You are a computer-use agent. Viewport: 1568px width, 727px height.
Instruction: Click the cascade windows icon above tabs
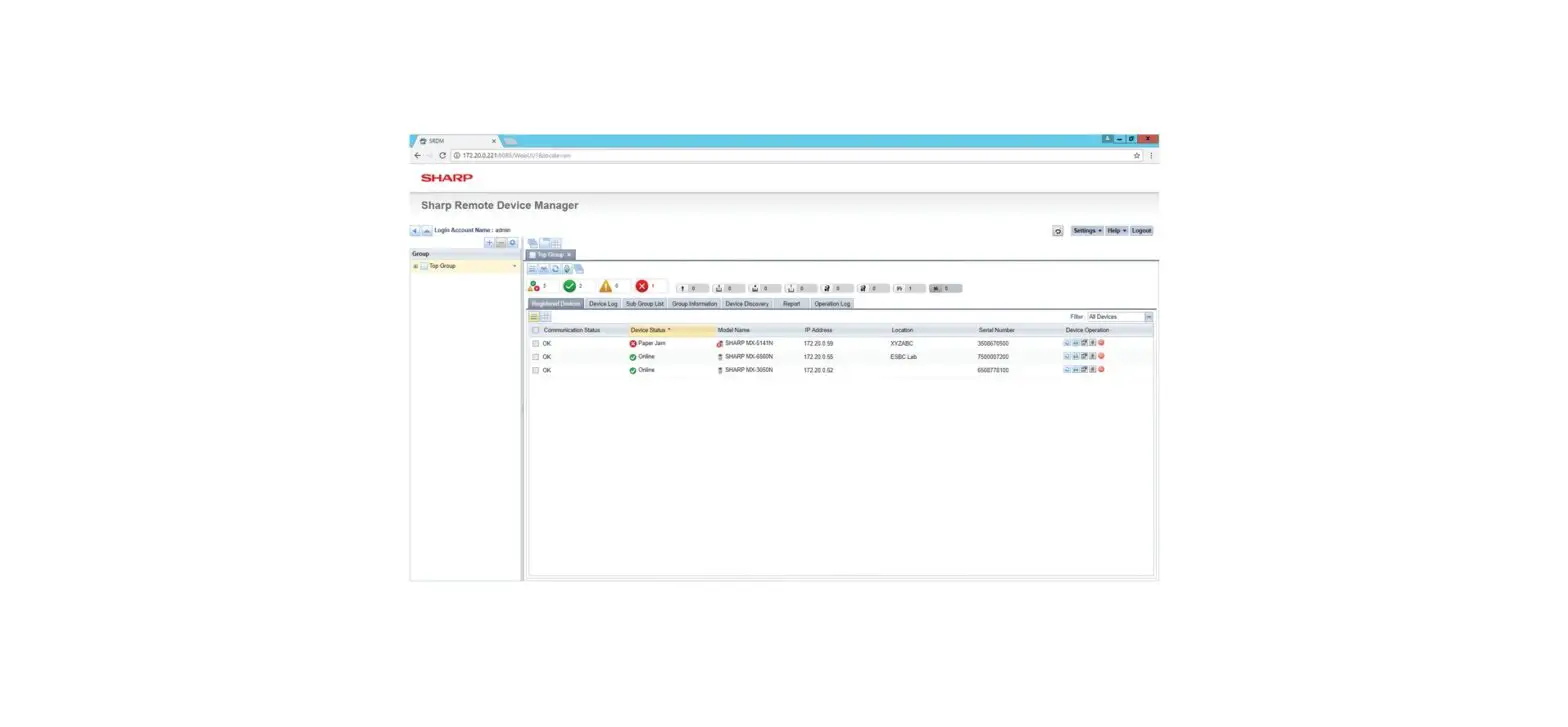click(533, 243)
